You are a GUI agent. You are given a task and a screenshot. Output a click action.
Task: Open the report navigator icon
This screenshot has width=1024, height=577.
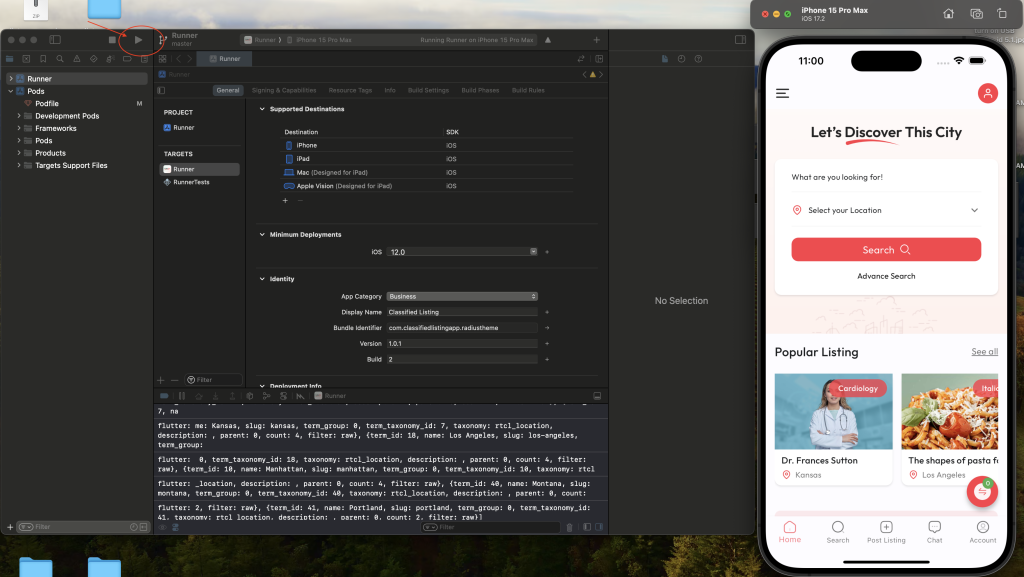pyautogui.click(x=144, y=59)
